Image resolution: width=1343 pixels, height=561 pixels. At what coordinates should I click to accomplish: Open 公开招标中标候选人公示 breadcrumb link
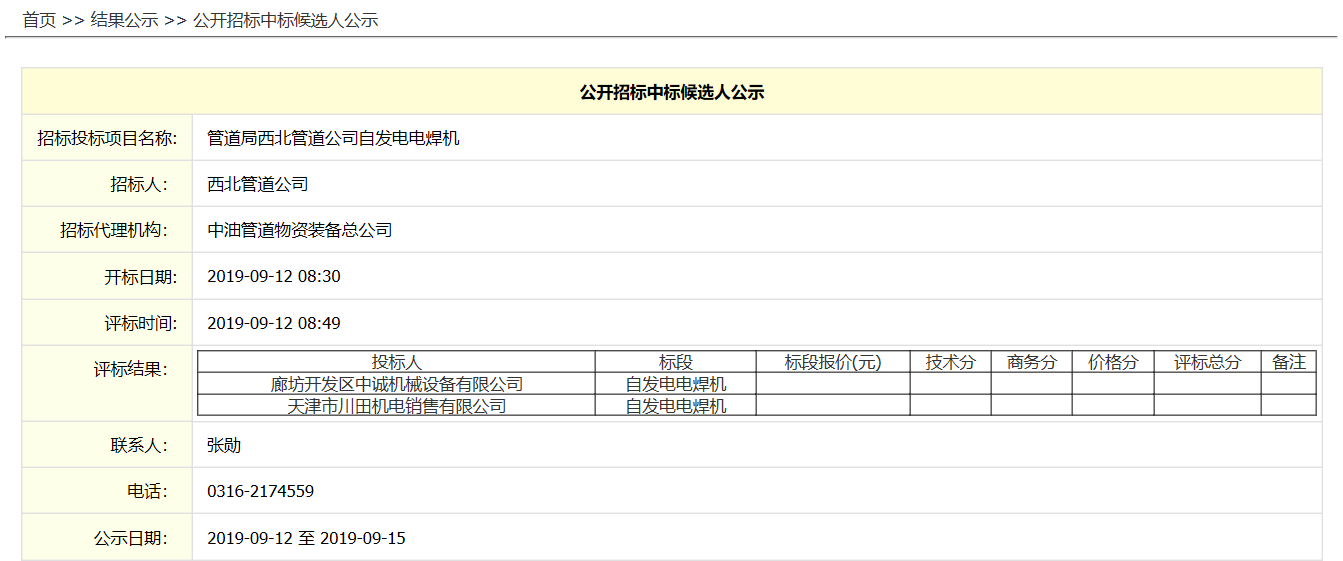[x=285, y=20]
